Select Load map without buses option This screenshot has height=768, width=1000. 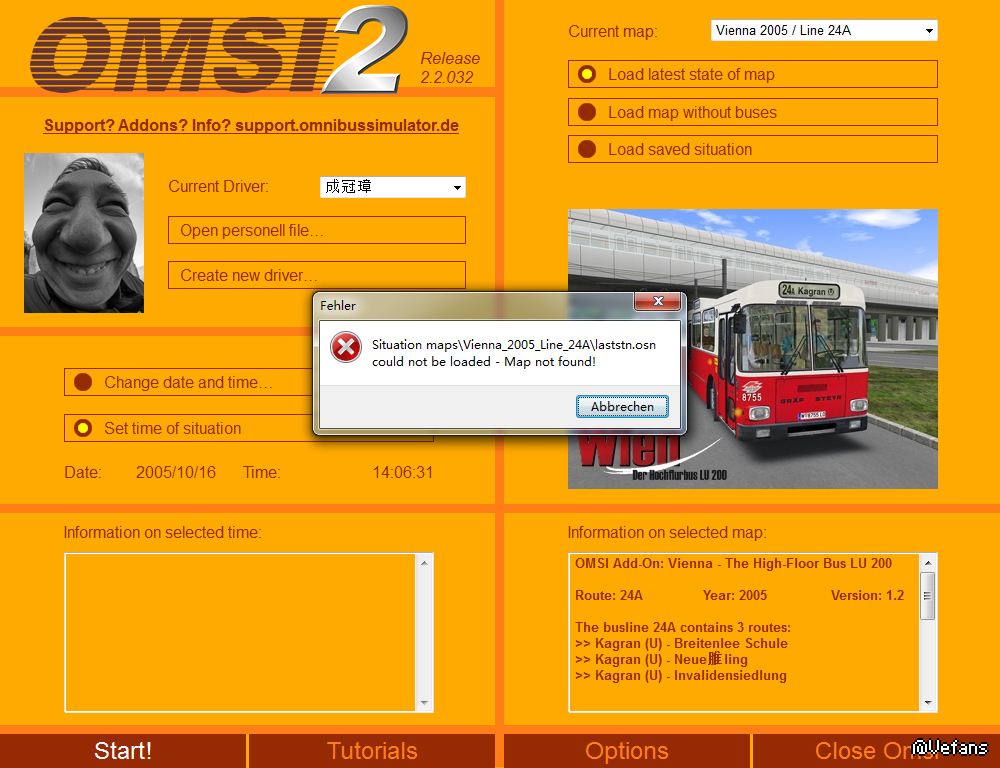[753, 112]
